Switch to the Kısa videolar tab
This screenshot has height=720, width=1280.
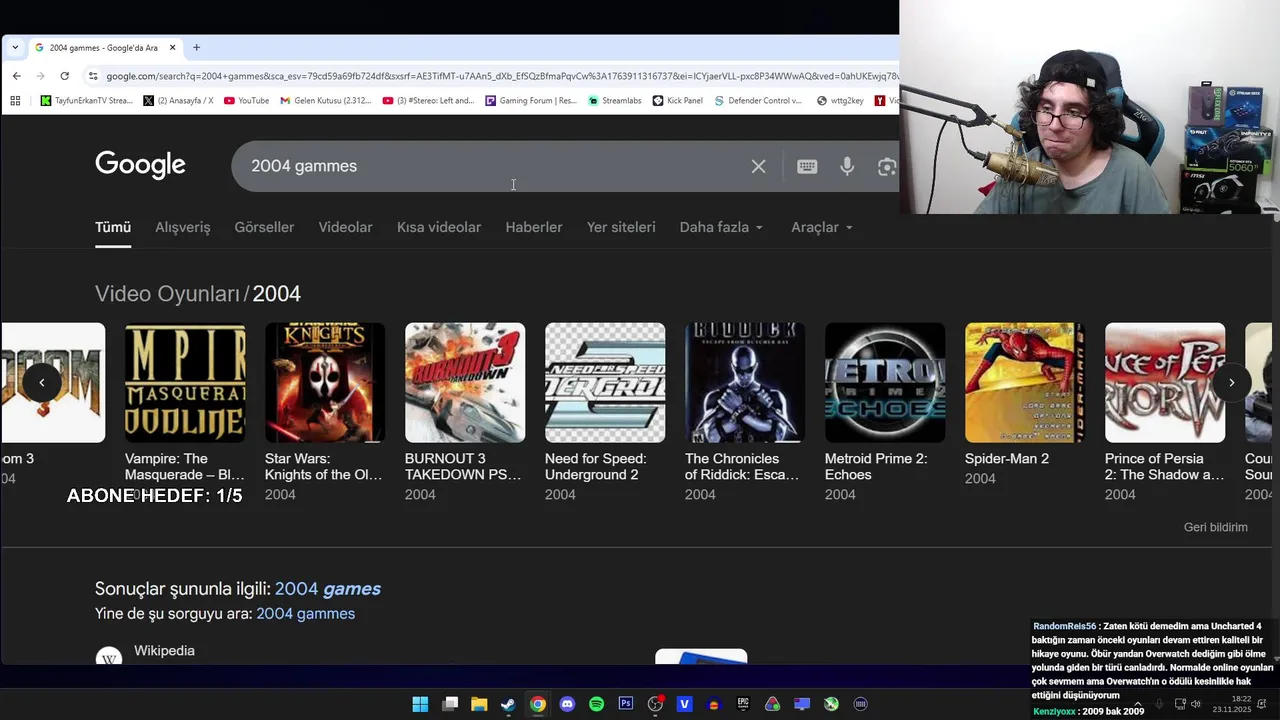(439, 227)
